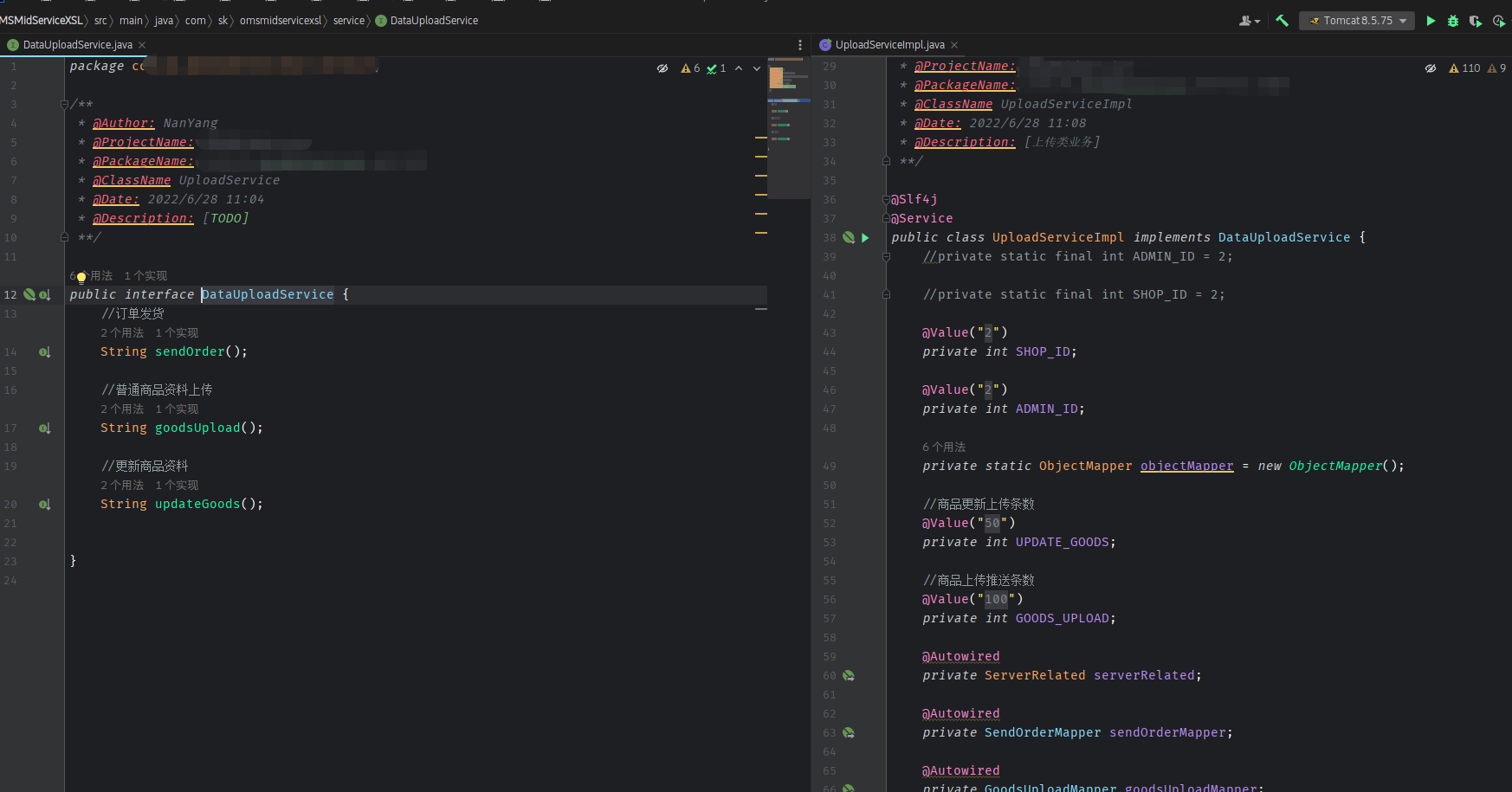Click line number 12 in left gutter
Viewport: 1512px width, 792px height.
10,294
